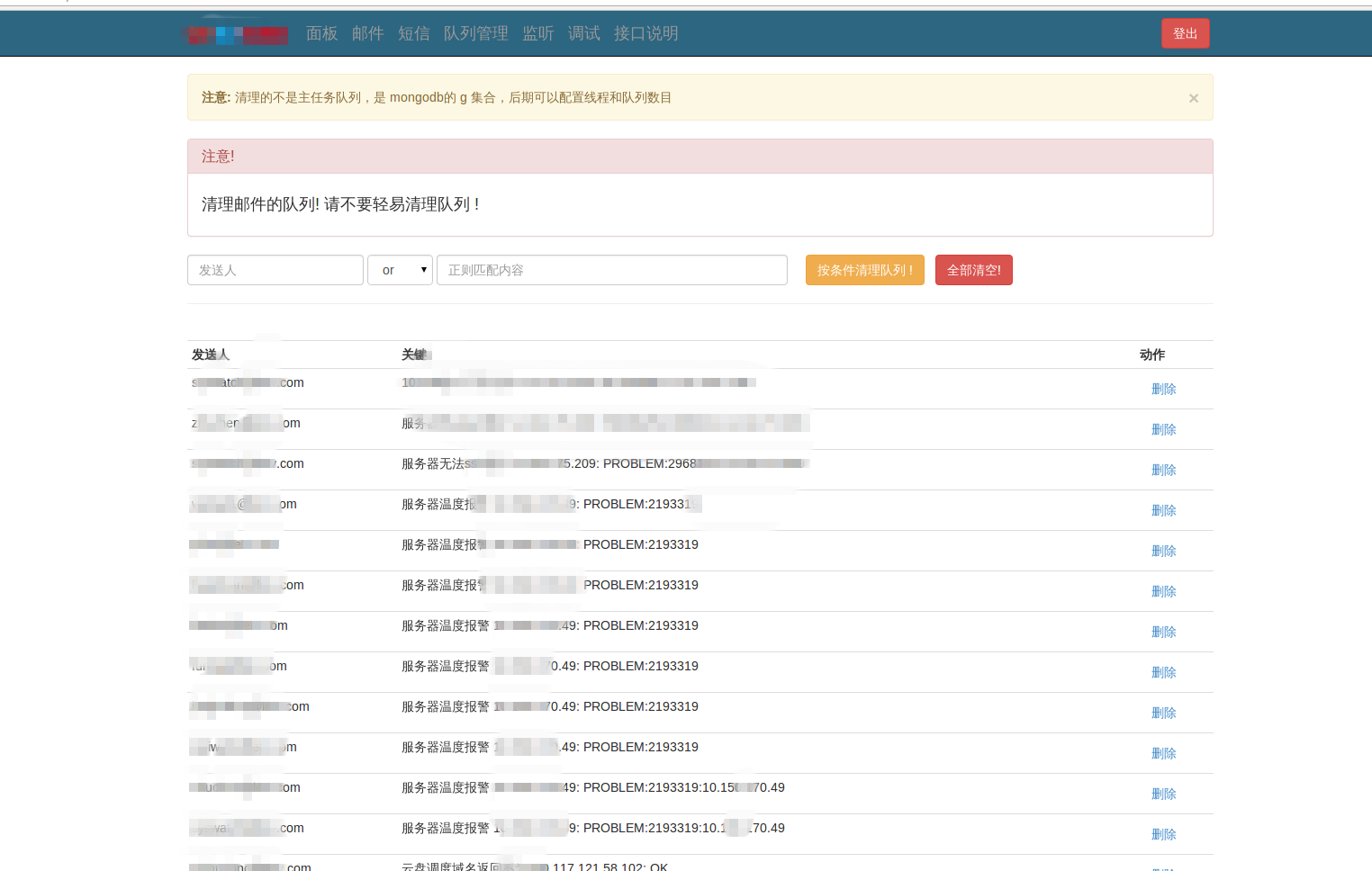Screen dimensions: 1372x871
Task: Click the 发送人 column header
Action: (211, 355)
